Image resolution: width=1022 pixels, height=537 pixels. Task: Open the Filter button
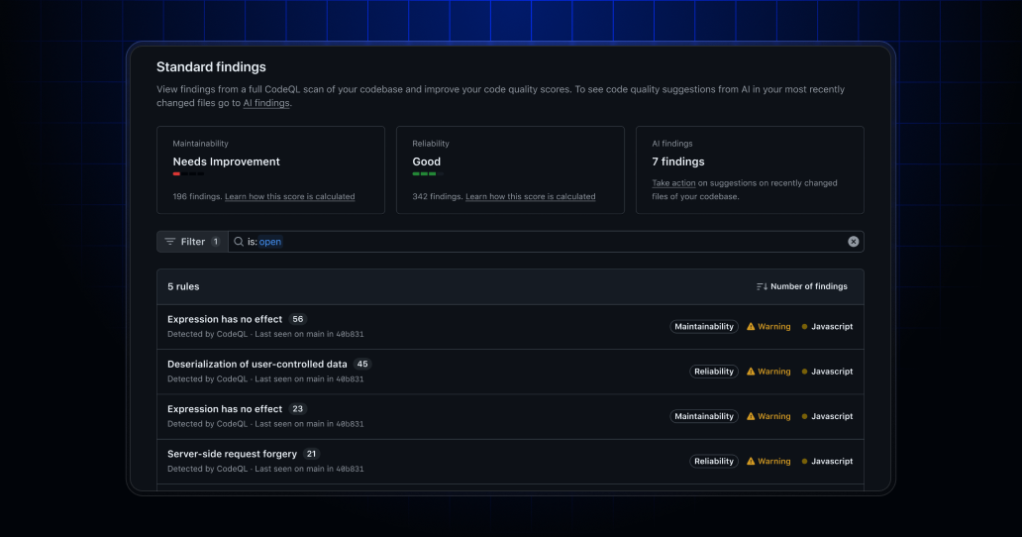[192, 242]
